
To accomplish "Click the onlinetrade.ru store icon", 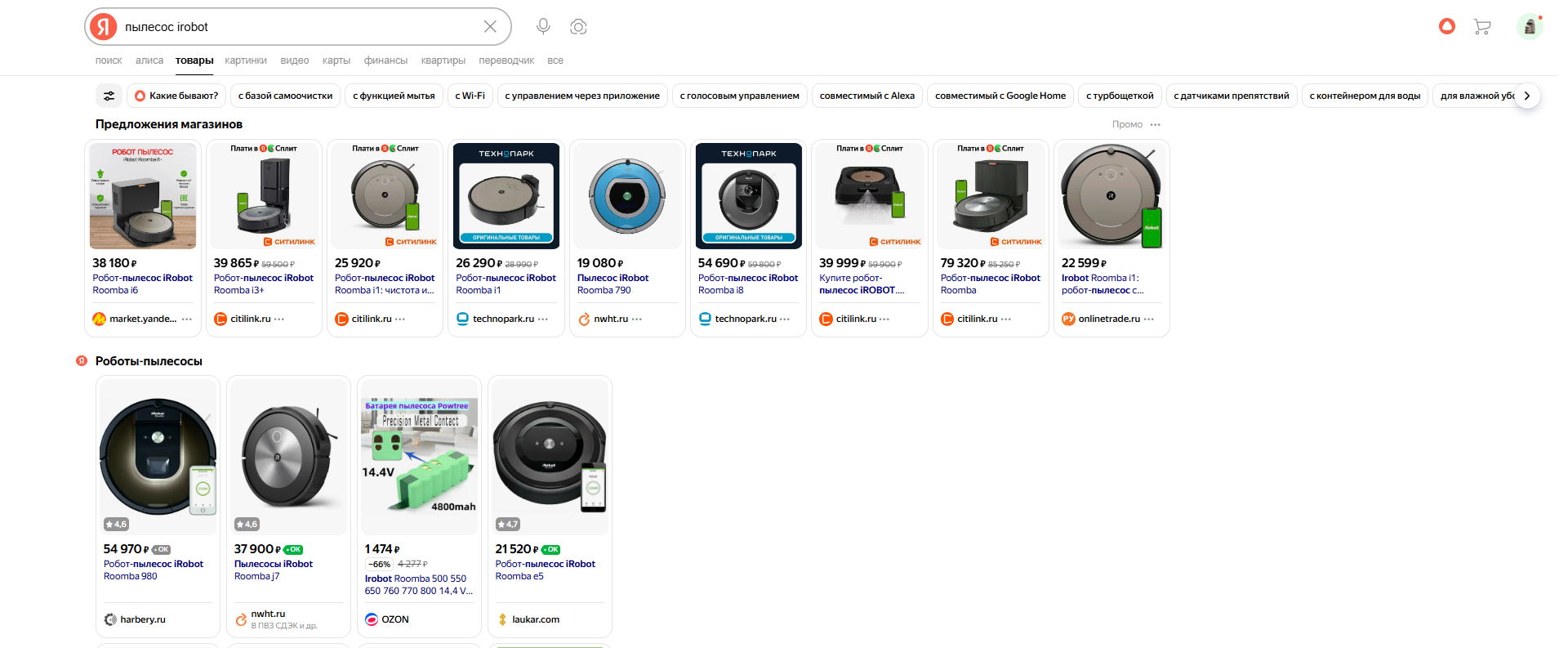I will pos(1068,319).
